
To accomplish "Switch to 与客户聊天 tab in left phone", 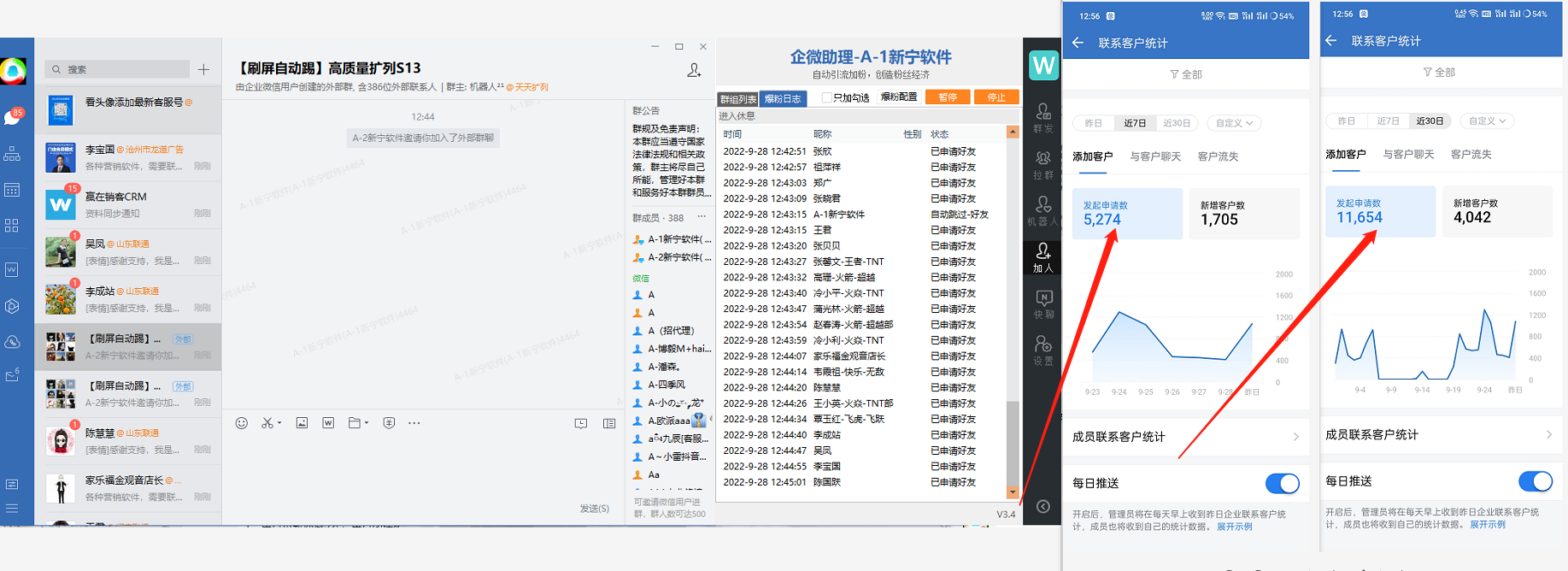I will pyautogui.click(x=1155, y=156).
